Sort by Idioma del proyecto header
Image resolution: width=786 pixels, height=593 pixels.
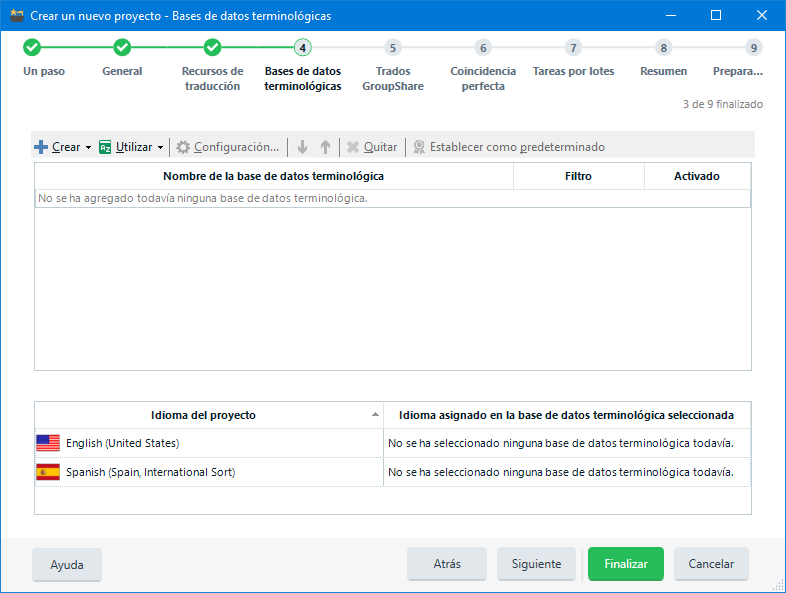click(204, 415)
